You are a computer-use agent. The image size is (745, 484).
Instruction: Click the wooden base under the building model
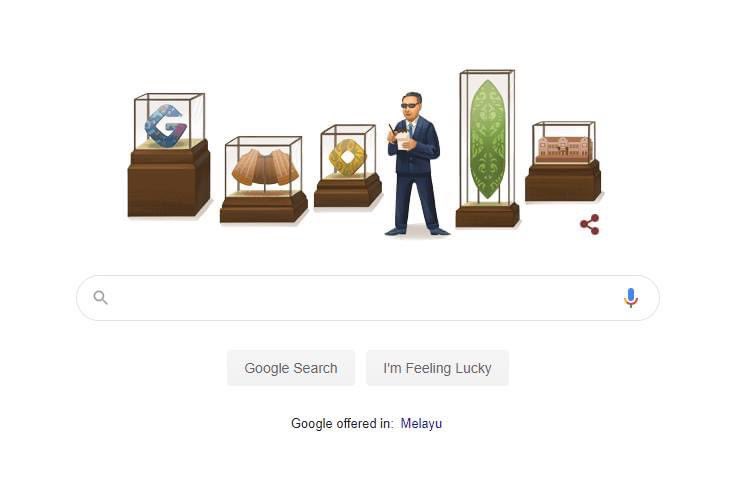563,181
